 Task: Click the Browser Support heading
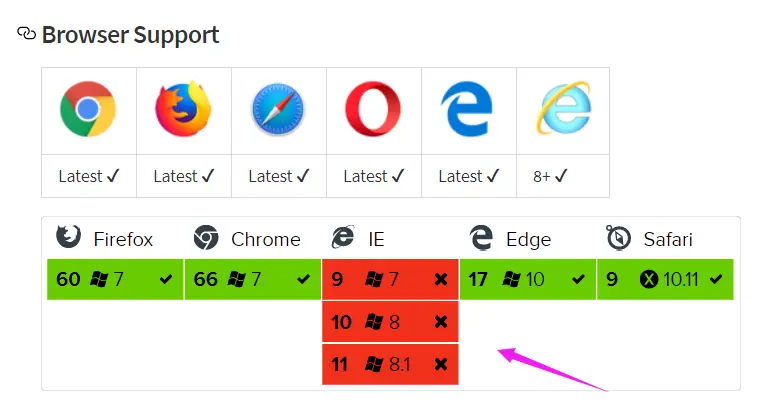point(130,35)
